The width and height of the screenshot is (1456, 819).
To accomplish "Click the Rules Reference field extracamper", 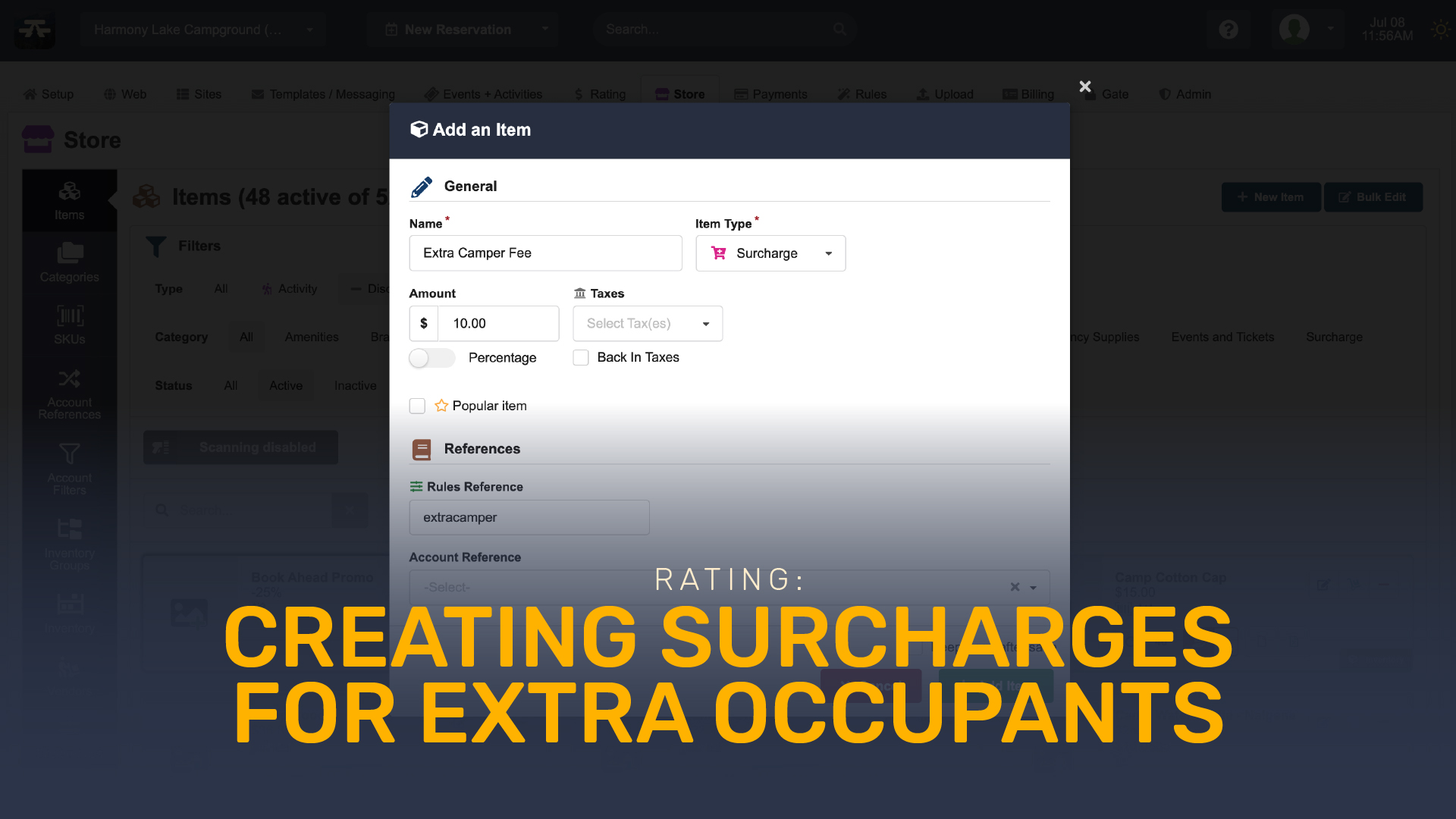I will [529, 518].
